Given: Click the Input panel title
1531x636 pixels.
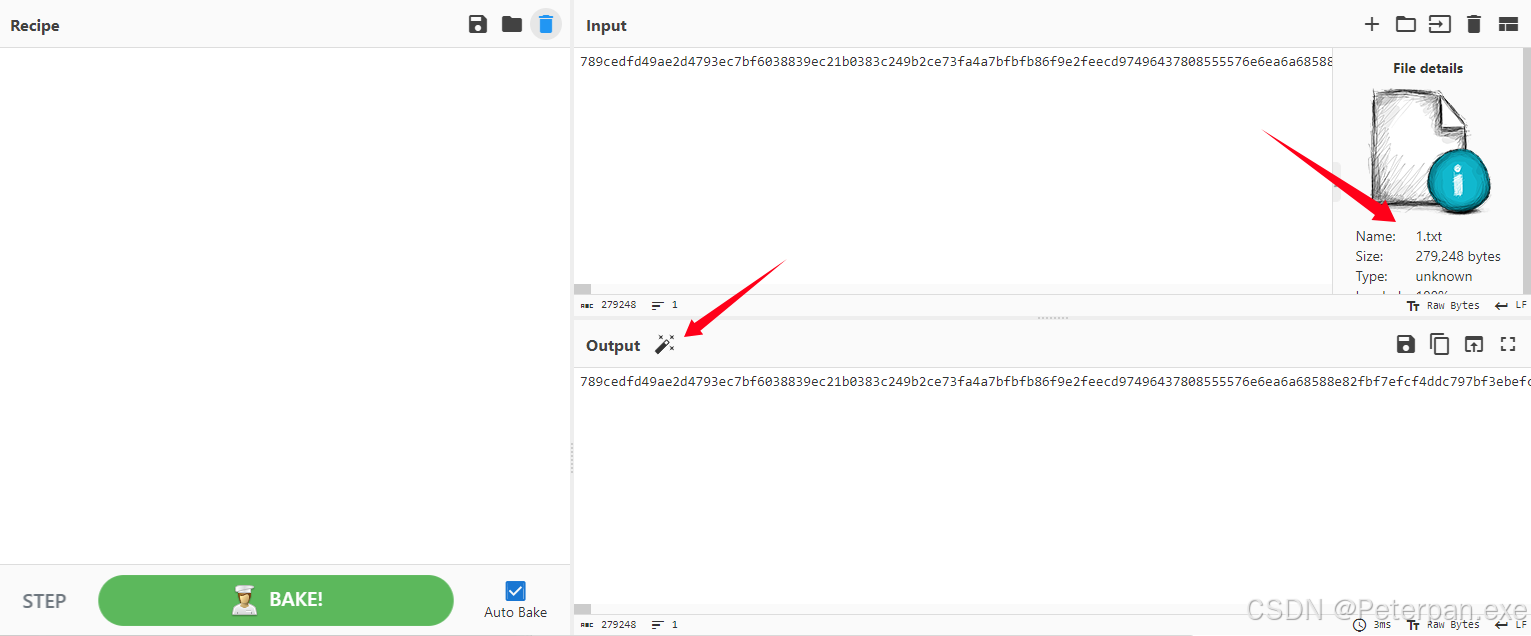Looking at the screenshot, I should click(x=607, y=26).
